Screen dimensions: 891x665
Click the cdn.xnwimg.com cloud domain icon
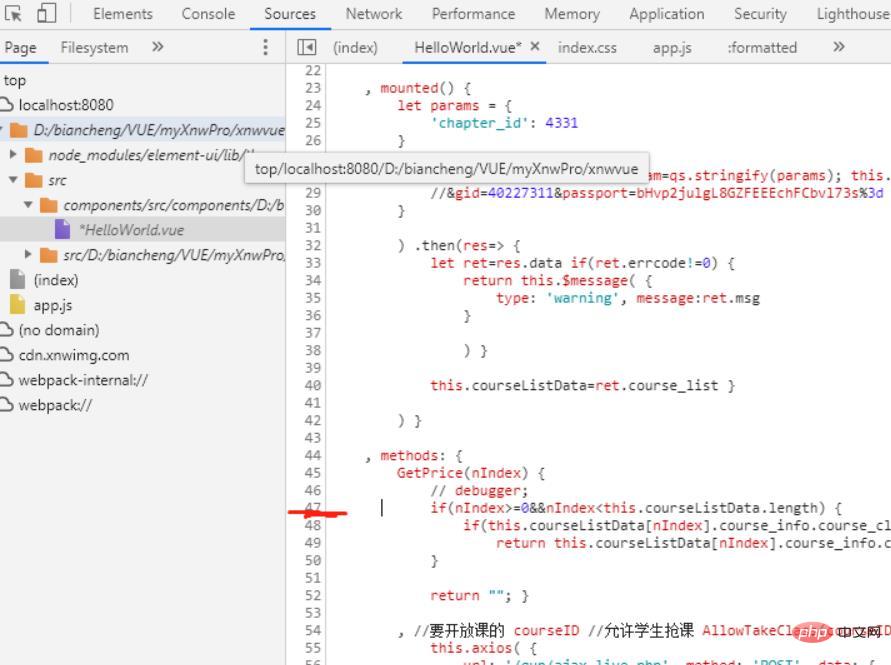8,355
